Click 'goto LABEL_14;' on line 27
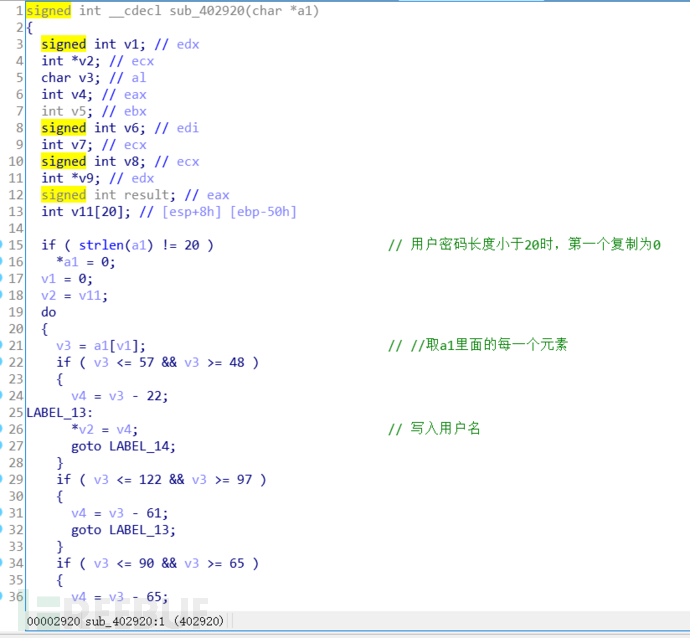Image resolution: width=690 pixels, height=638 pixels. pyautogui.click(x=123, y=446)
